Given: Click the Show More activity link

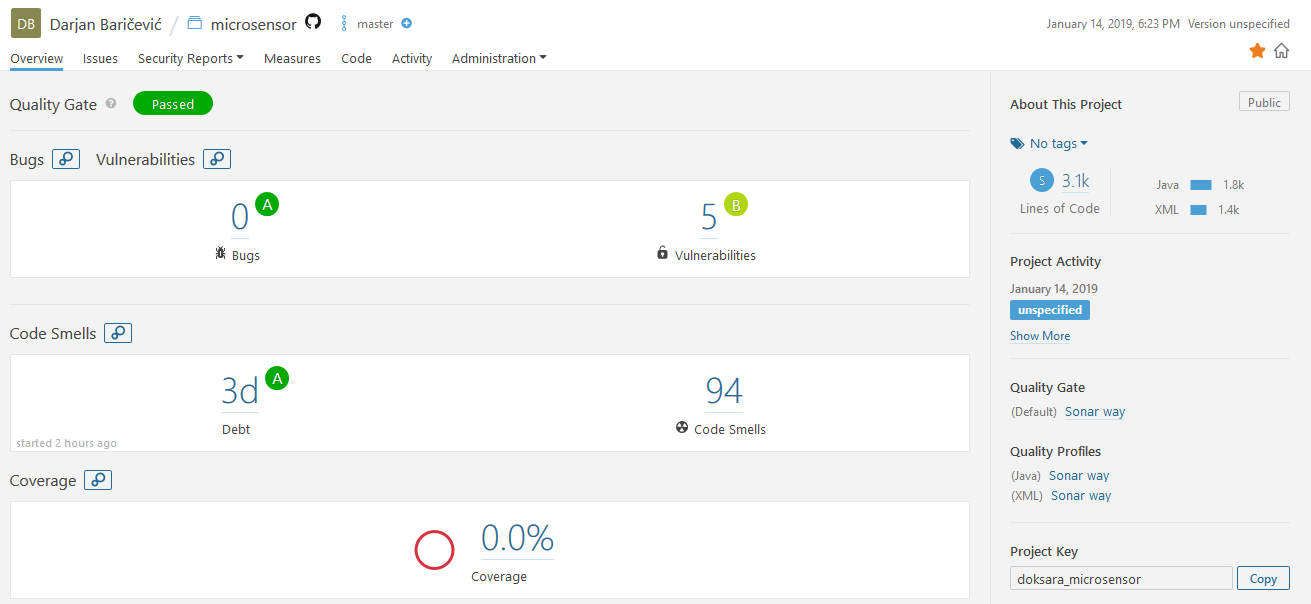Looking at the screenshot, I should [x=1040, y=336].
